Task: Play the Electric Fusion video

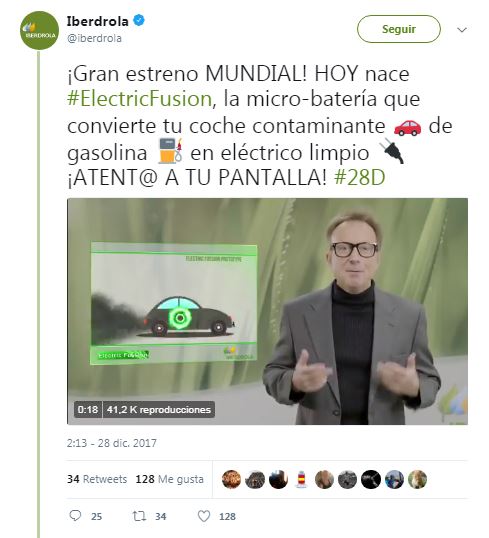Action: coord(267,311)
